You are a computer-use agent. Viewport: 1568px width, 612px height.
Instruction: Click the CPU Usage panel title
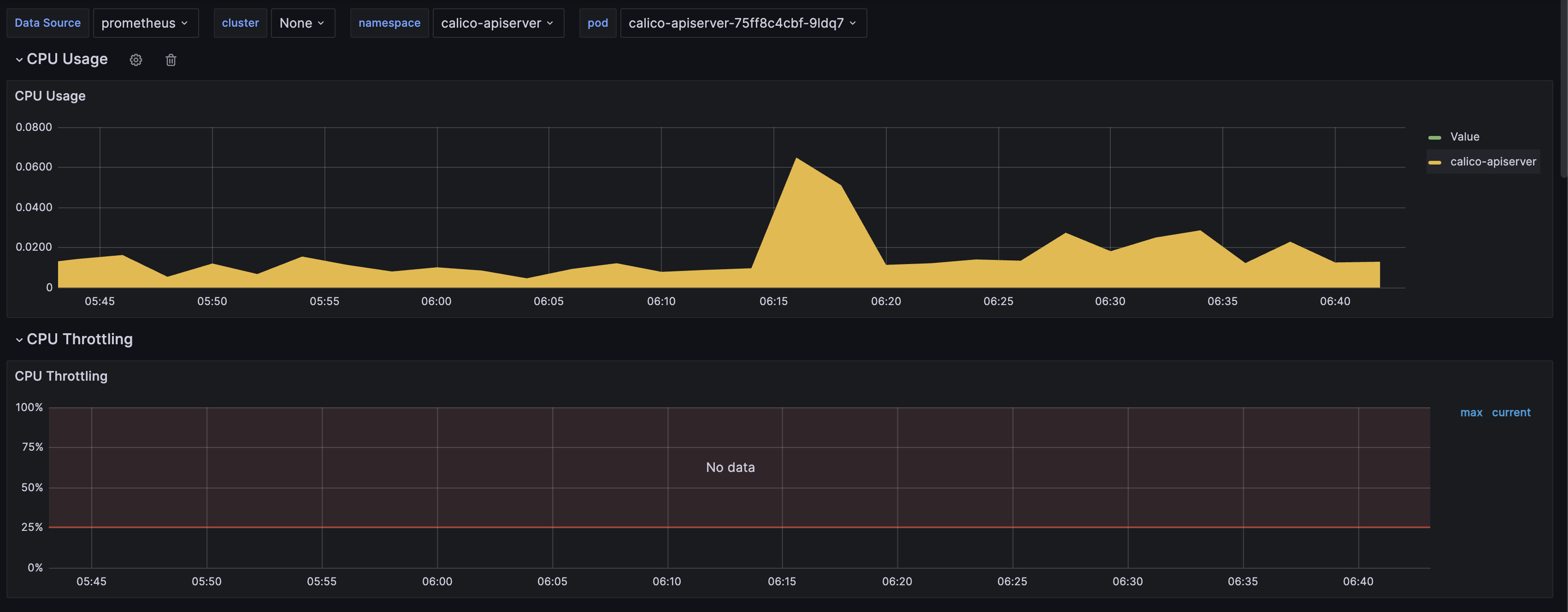click(x=50, y=96)
